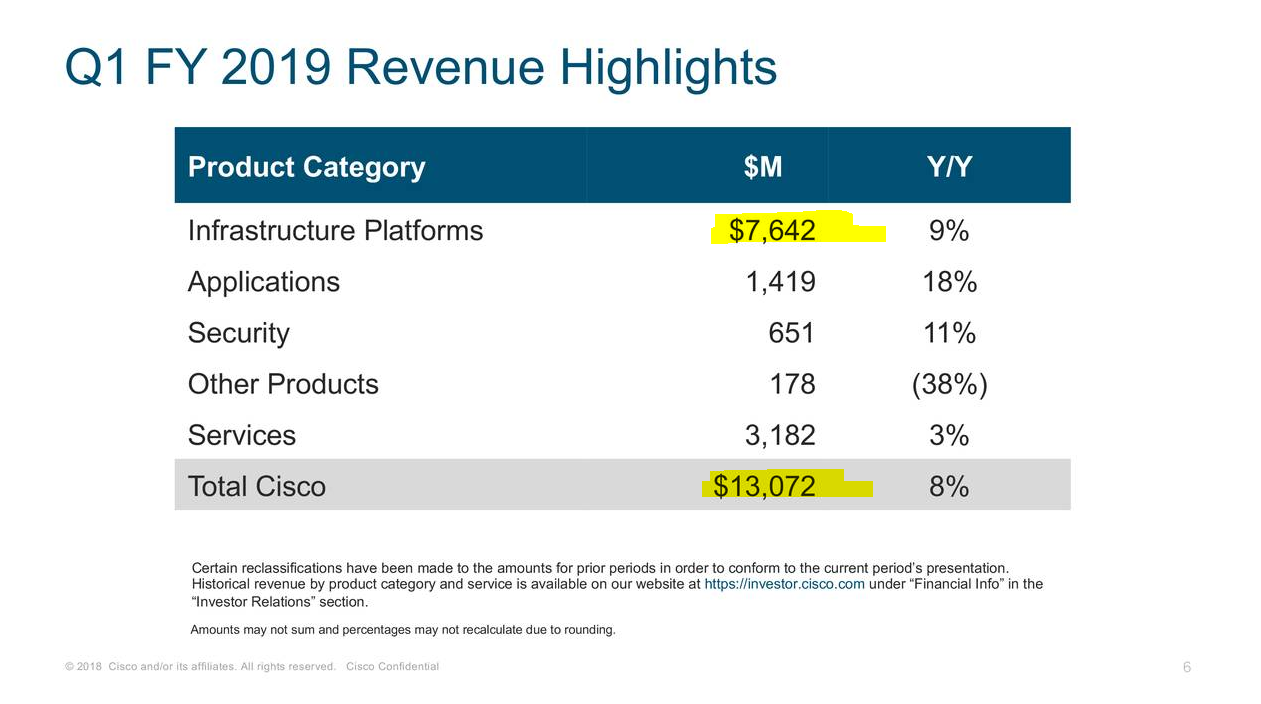Click the Q1 FY 2019 Revenue Highlights title
The image size is (1261, 704).
point(421,68)
